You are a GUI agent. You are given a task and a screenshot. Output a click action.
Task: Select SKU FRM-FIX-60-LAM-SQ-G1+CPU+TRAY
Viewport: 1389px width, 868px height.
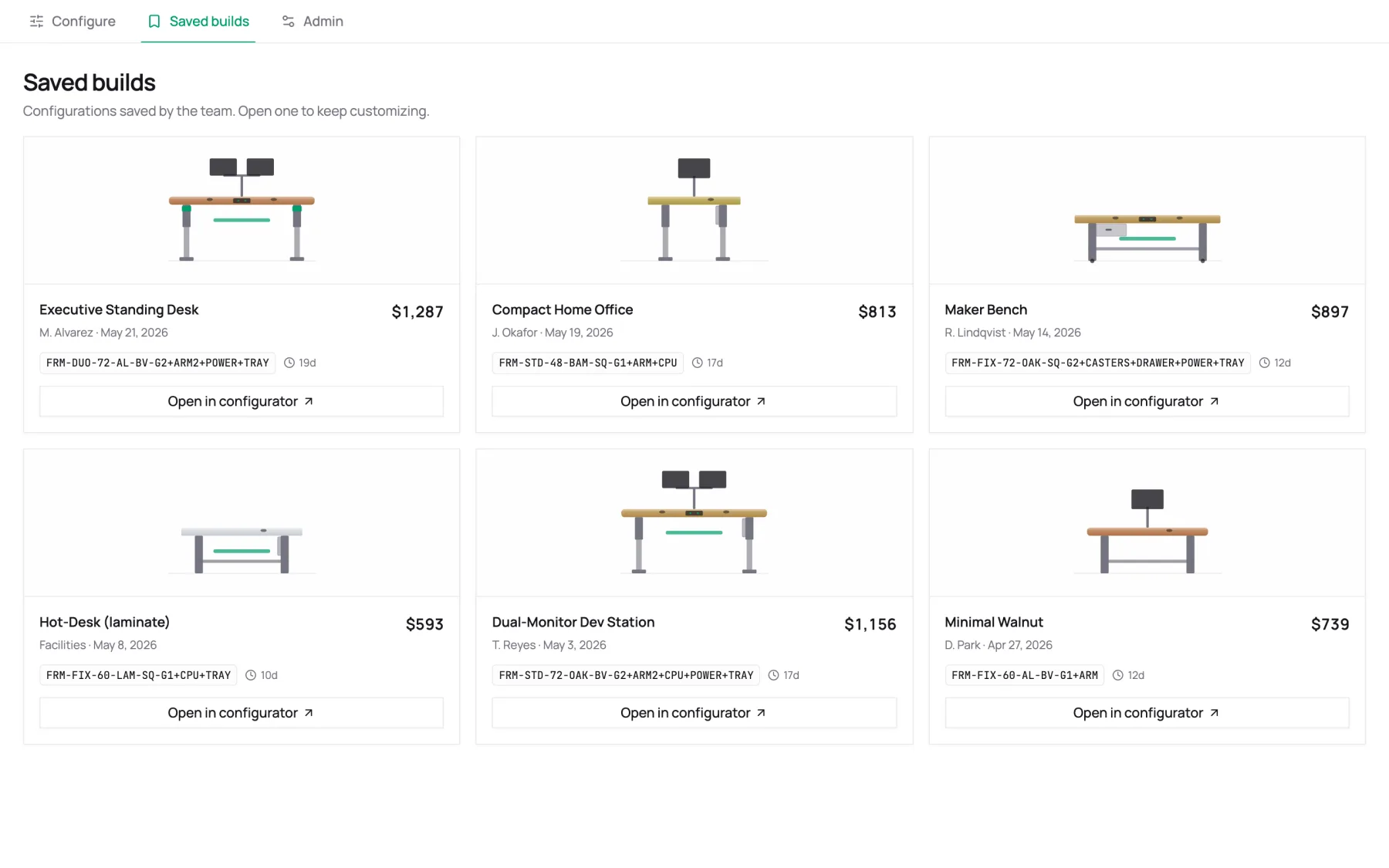click(138, 675)
